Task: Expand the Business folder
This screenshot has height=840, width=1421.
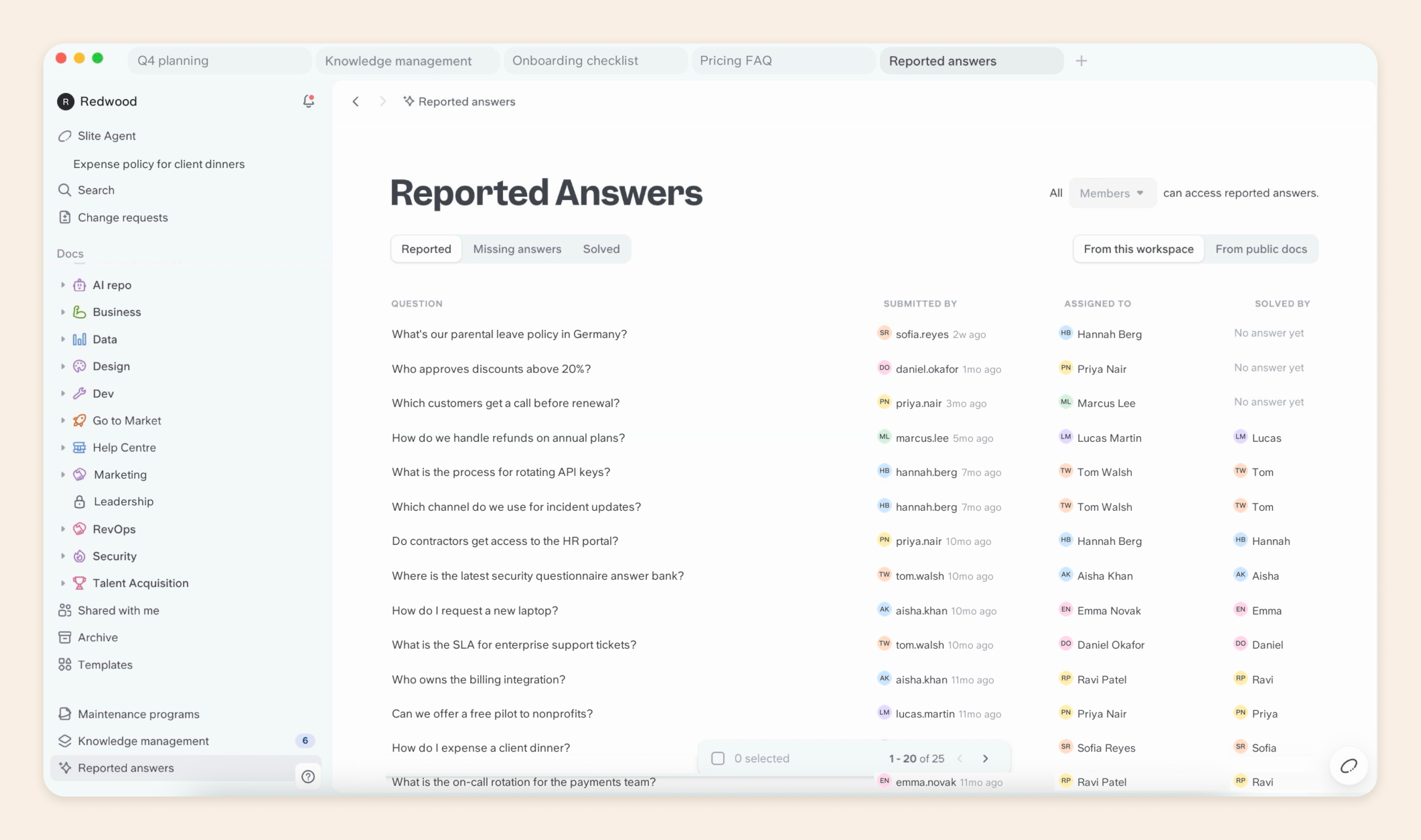Action: coord(63,312)
